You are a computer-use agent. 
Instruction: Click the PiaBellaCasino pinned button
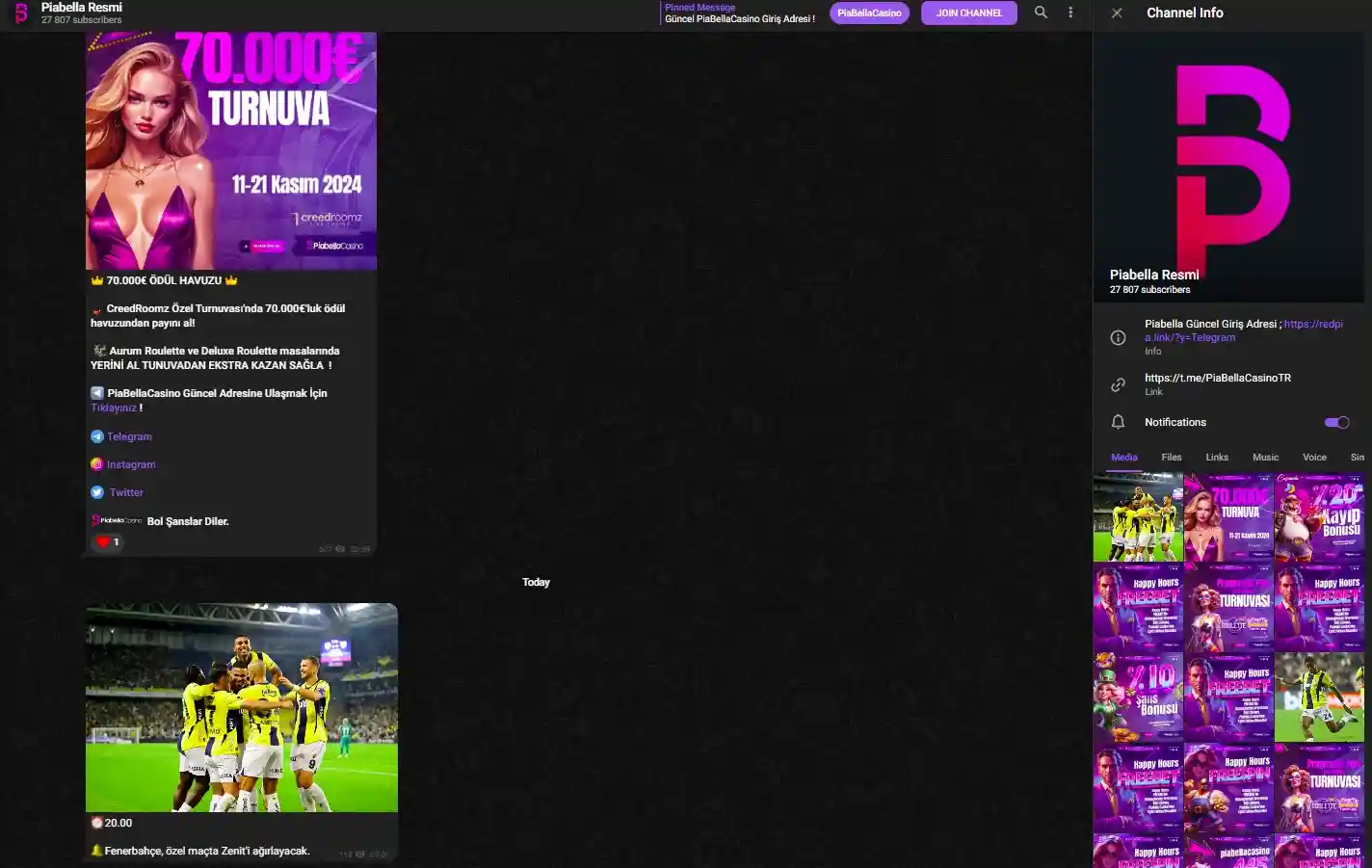coord(869,13)
